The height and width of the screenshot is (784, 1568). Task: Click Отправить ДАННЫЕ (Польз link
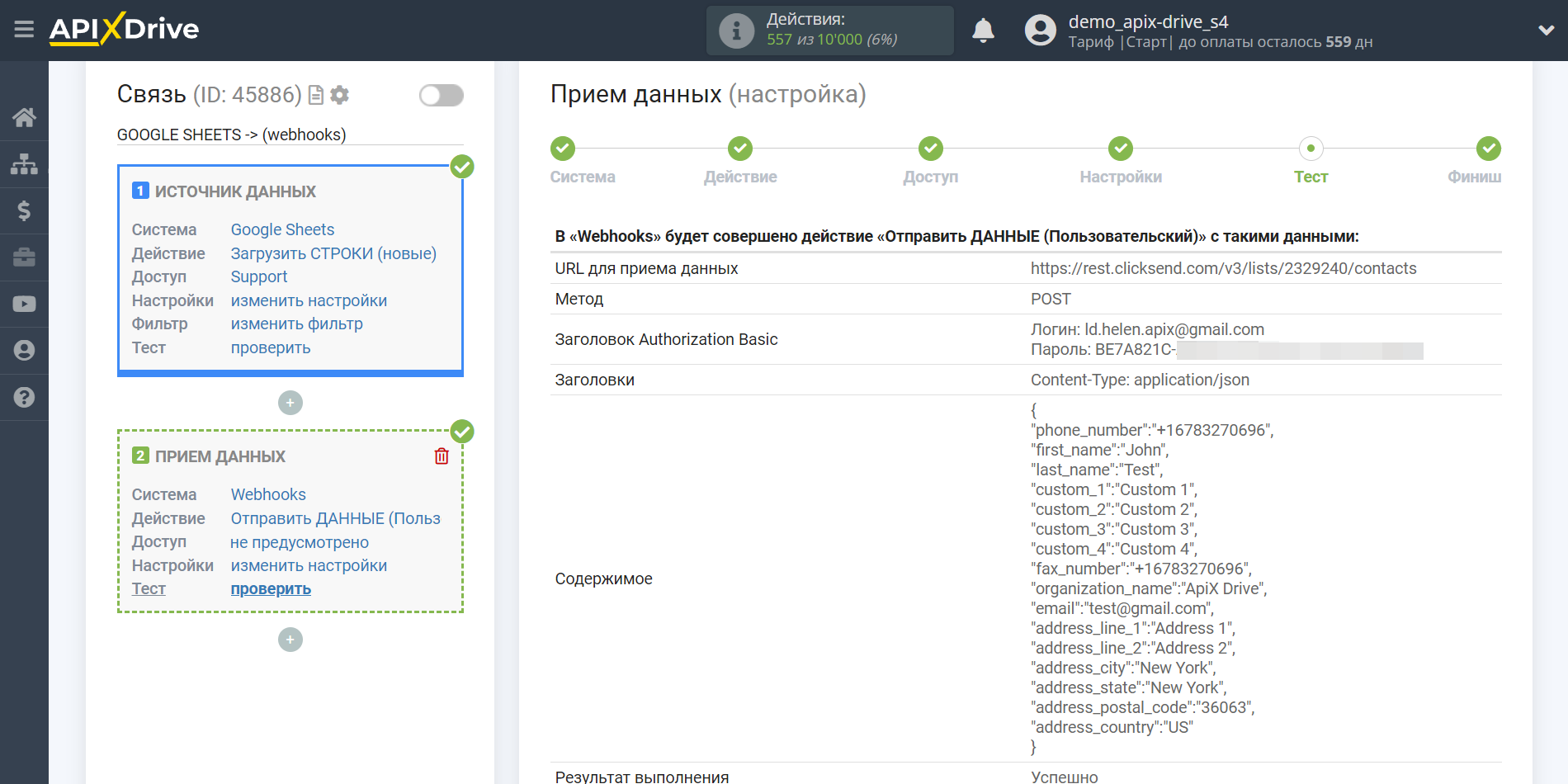335,518
